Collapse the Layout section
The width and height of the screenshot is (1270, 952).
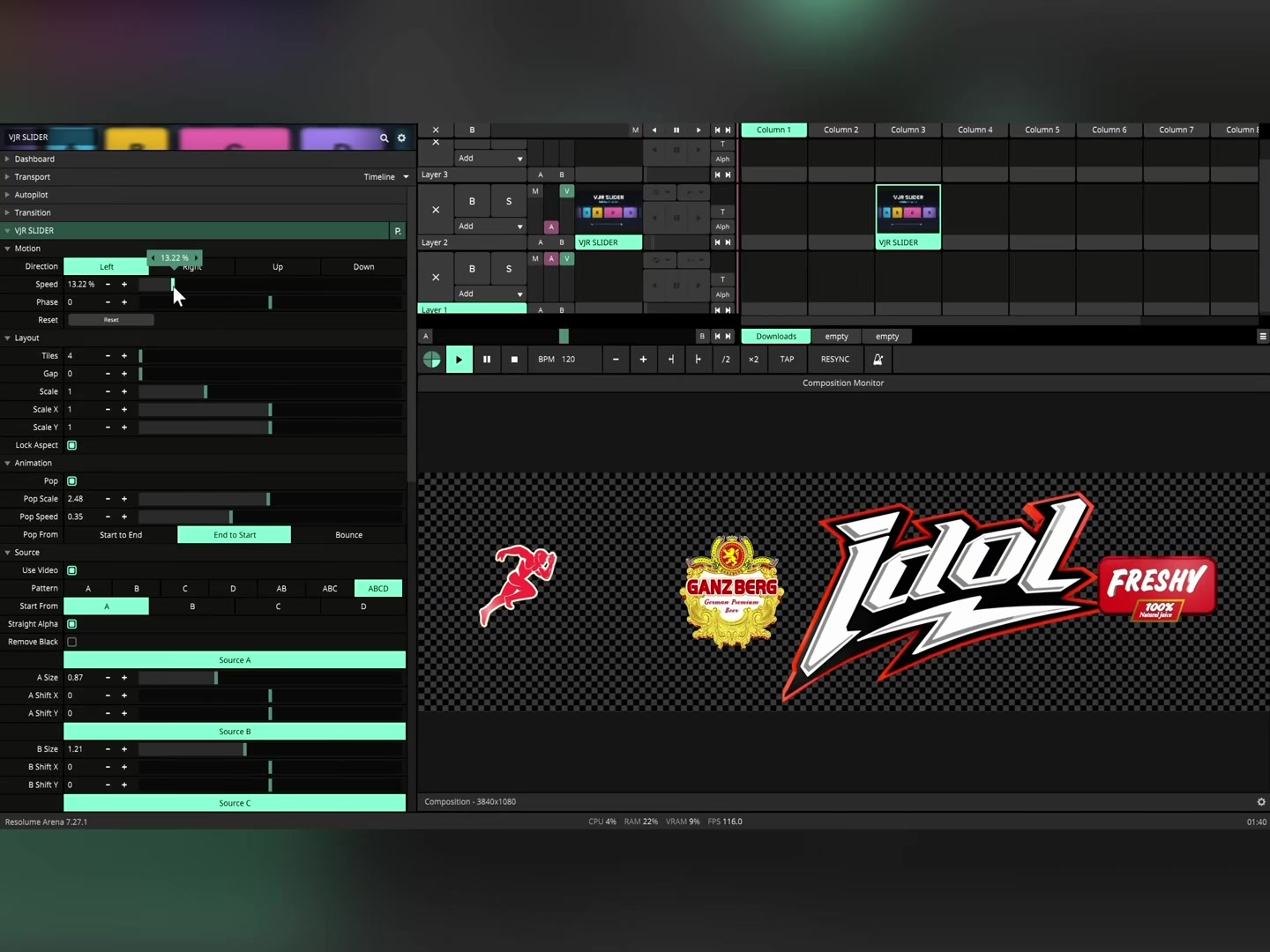pos(7,338)
